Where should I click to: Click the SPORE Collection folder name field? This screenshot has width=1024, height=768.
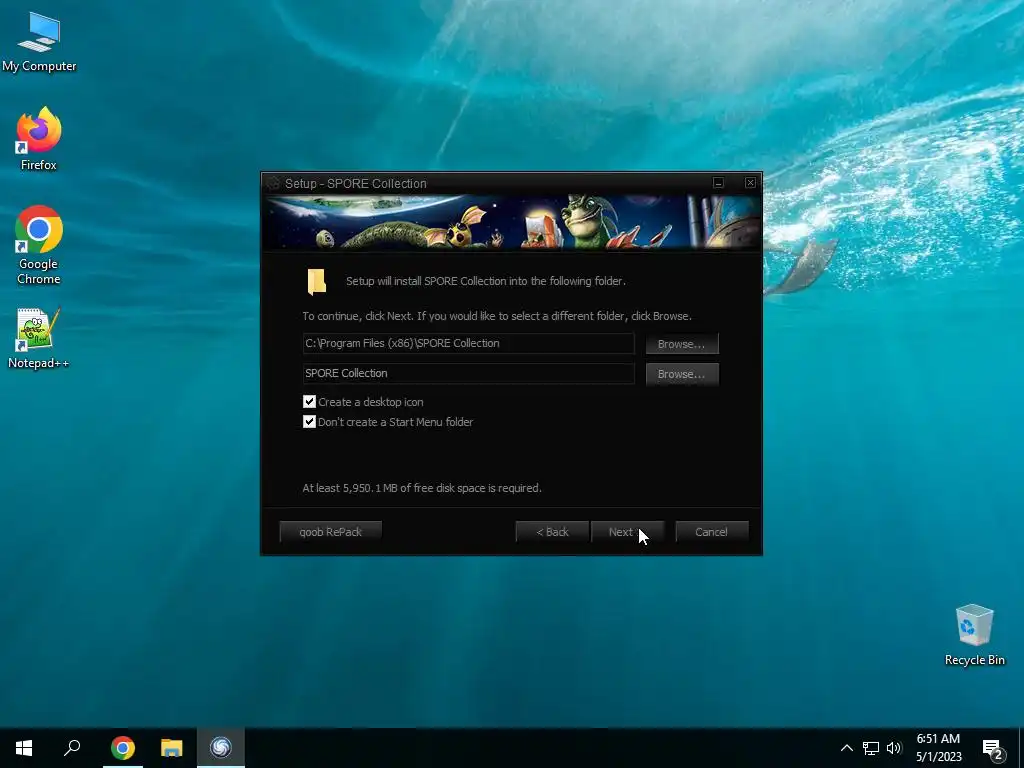tap(468, 374)
